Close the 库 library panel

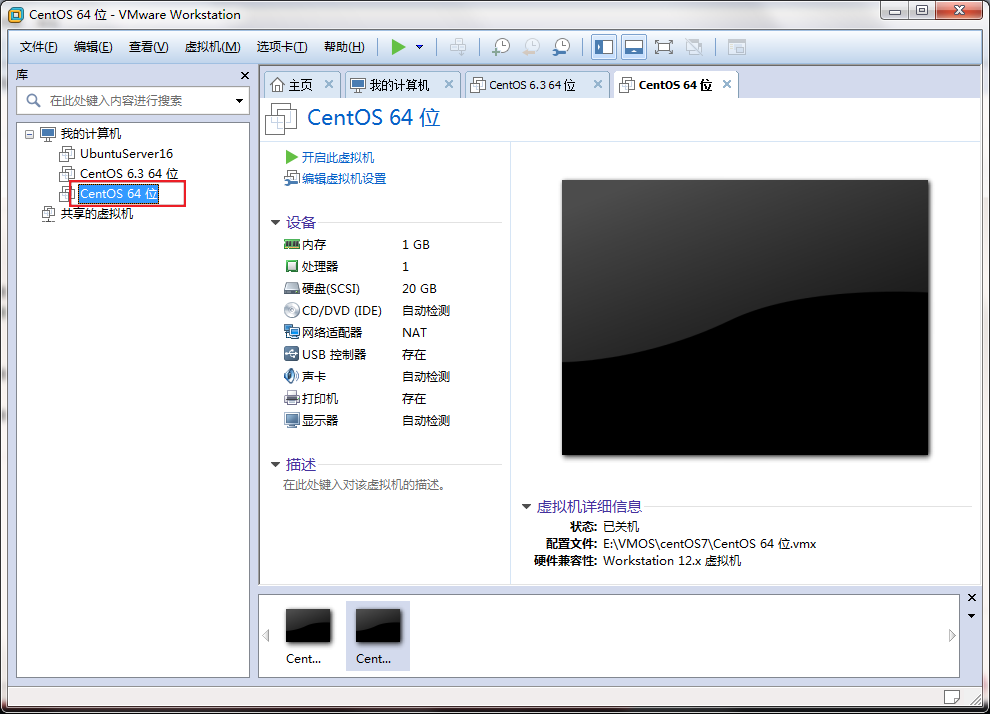point(245,75)
